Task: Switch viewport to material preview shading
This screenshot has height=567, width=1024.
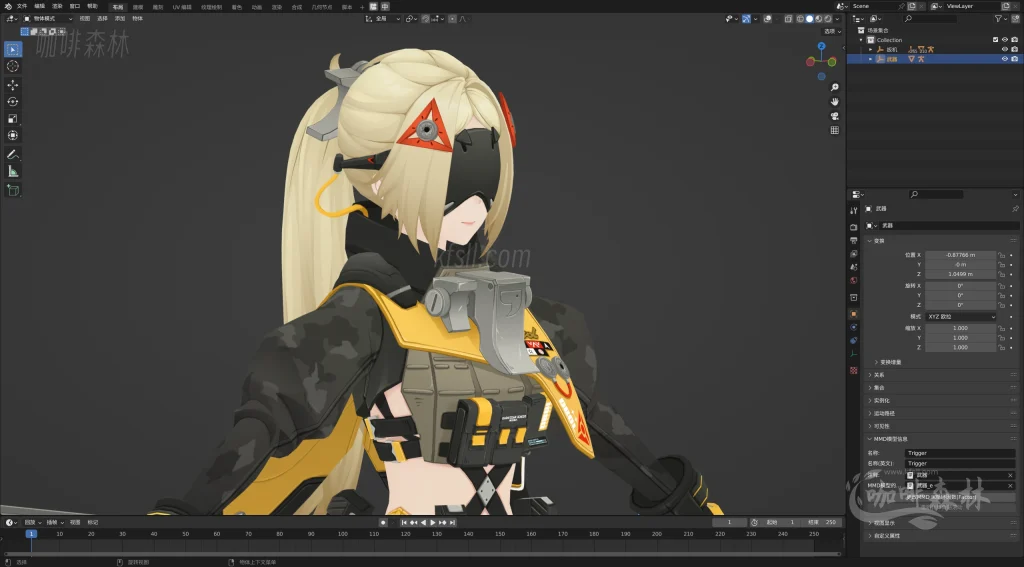Action: [x=818, y=19]
